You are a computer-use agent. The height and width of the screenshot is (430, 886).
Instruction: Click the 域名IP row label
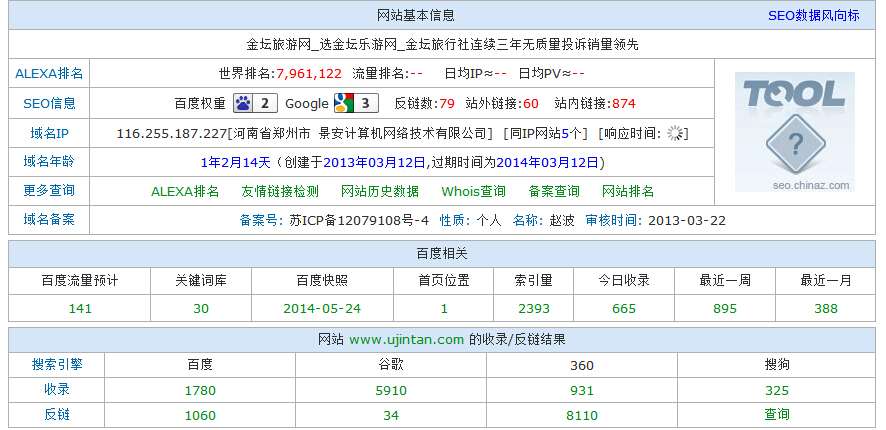(x=49, y=133)
